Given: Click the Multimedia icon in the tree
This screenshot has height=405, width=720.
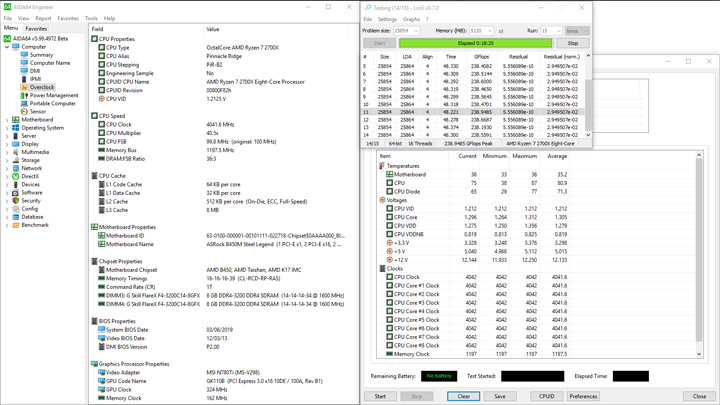Looking at the screenshot, I should (16, 152).
